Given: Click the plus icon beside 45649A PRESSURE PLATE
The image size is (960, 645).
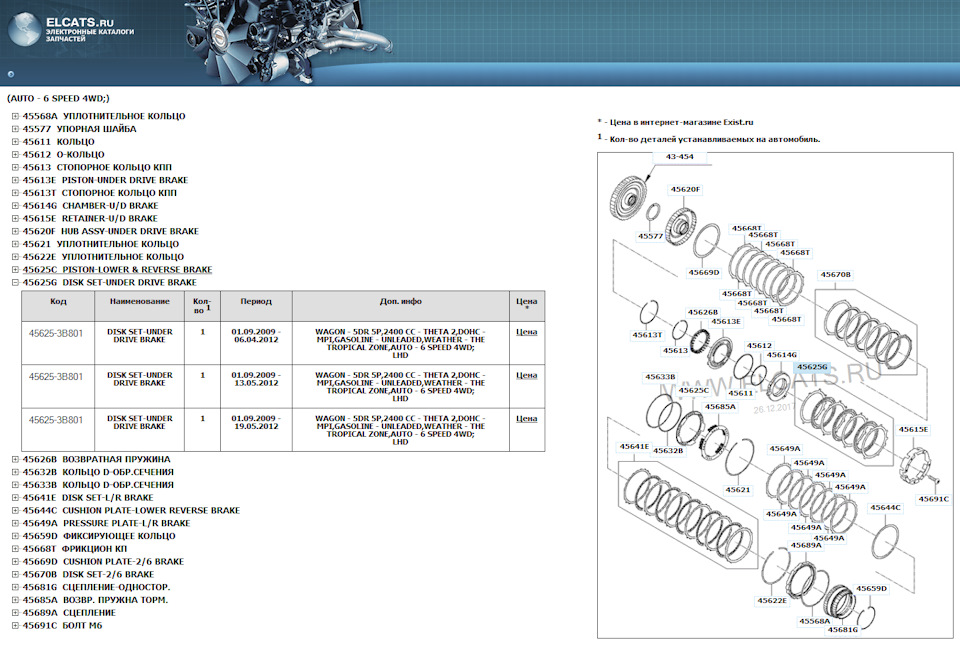Looking at the screenshot, I should coord(15,523).
